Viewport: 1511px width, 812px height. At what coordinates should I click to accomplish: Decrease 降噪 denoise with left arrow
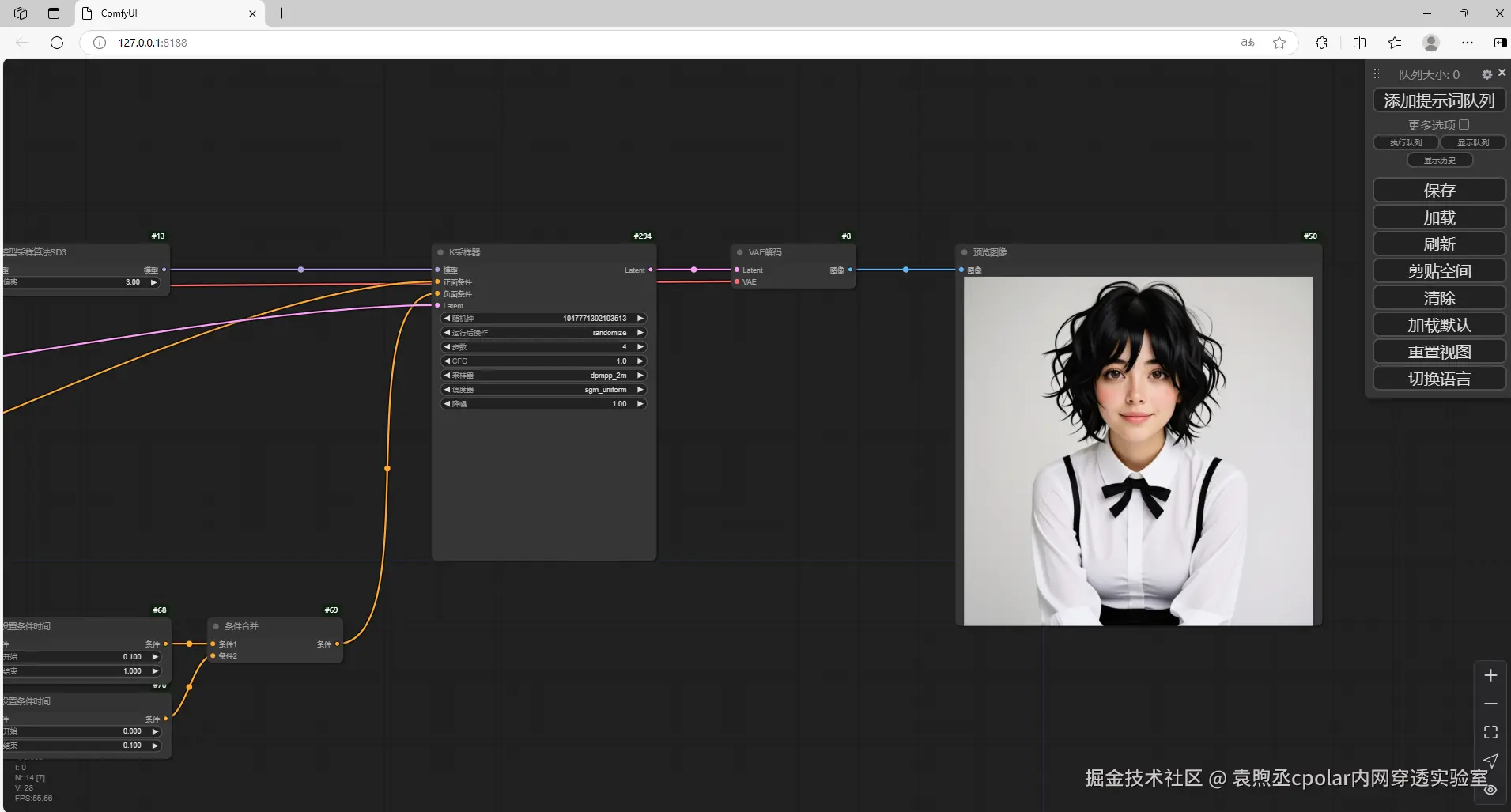tap(447, 404)
